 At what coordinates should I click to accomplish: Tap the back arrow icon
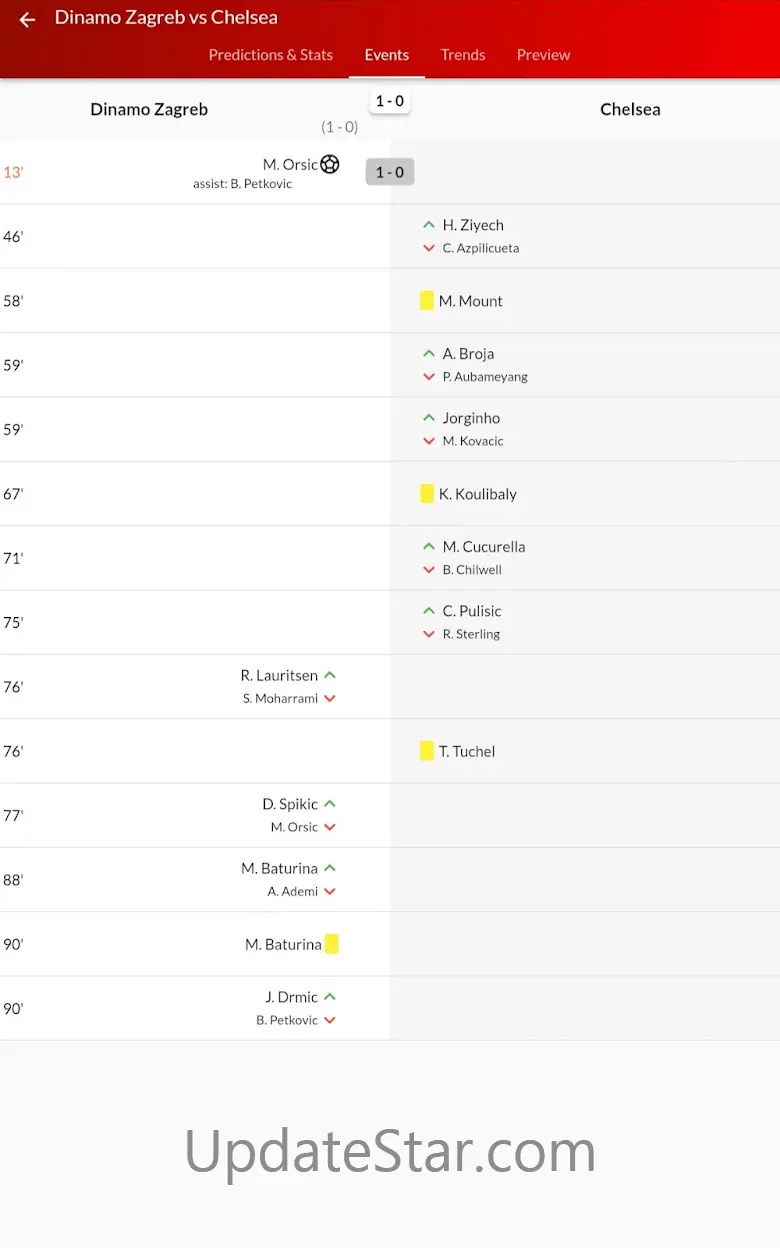tap(27, 19)
